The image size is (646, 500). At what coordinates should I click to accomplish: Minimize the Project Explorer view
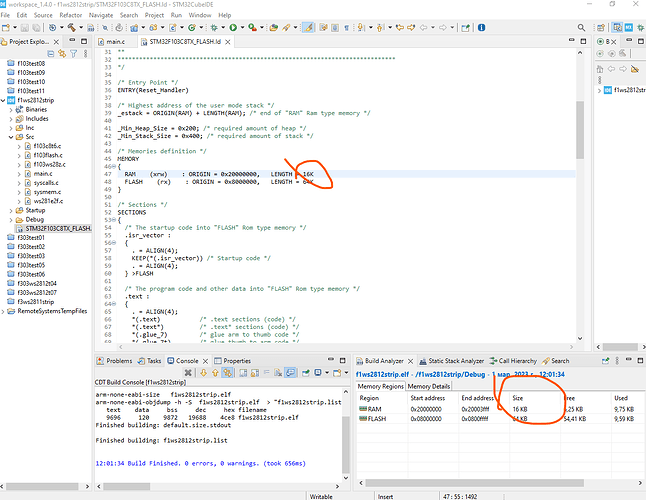pos(72,41)
